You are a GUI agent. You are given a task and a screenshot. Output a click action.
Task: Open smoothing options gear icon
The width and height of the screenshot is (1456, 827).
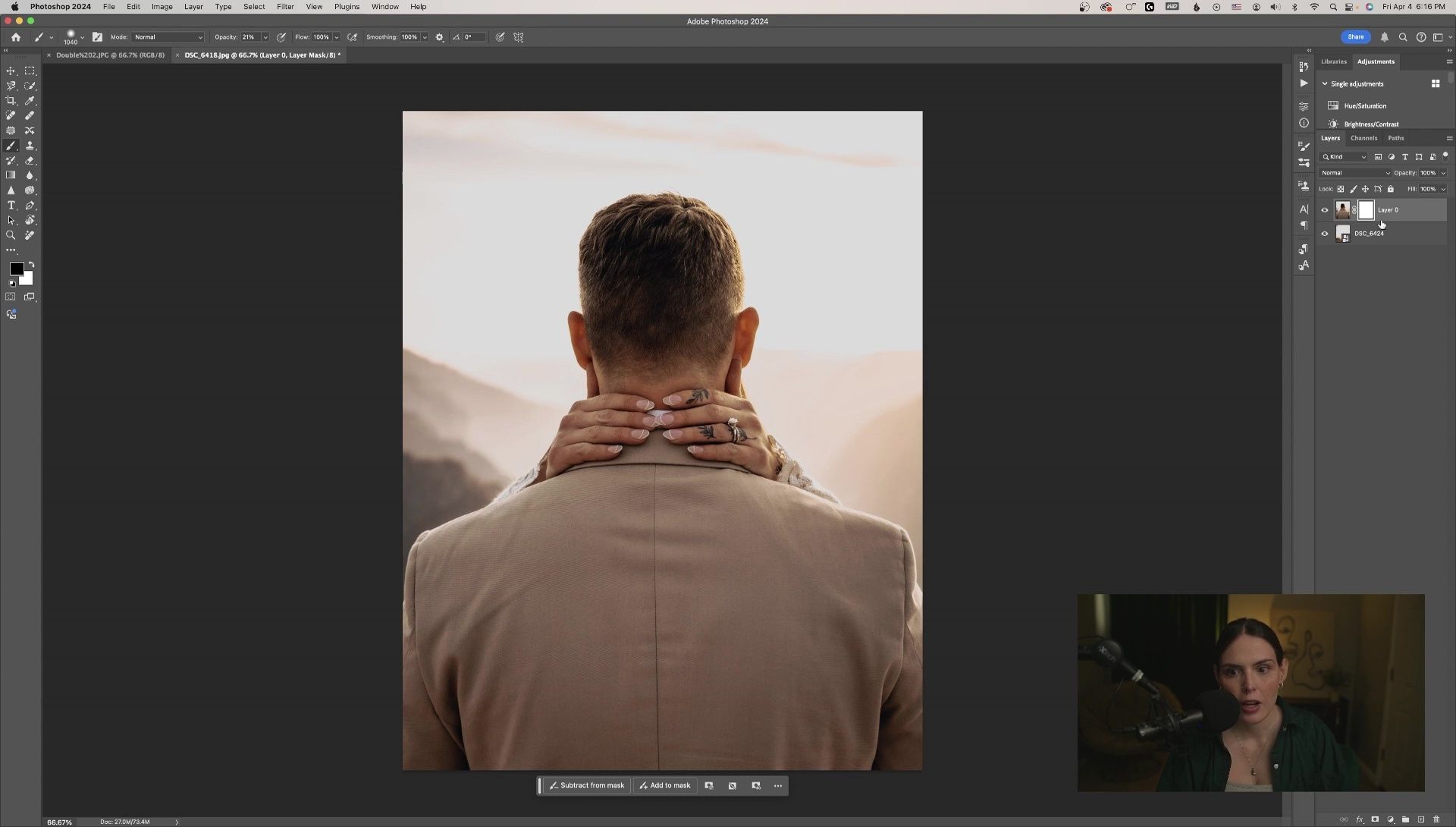coord(439,37)
